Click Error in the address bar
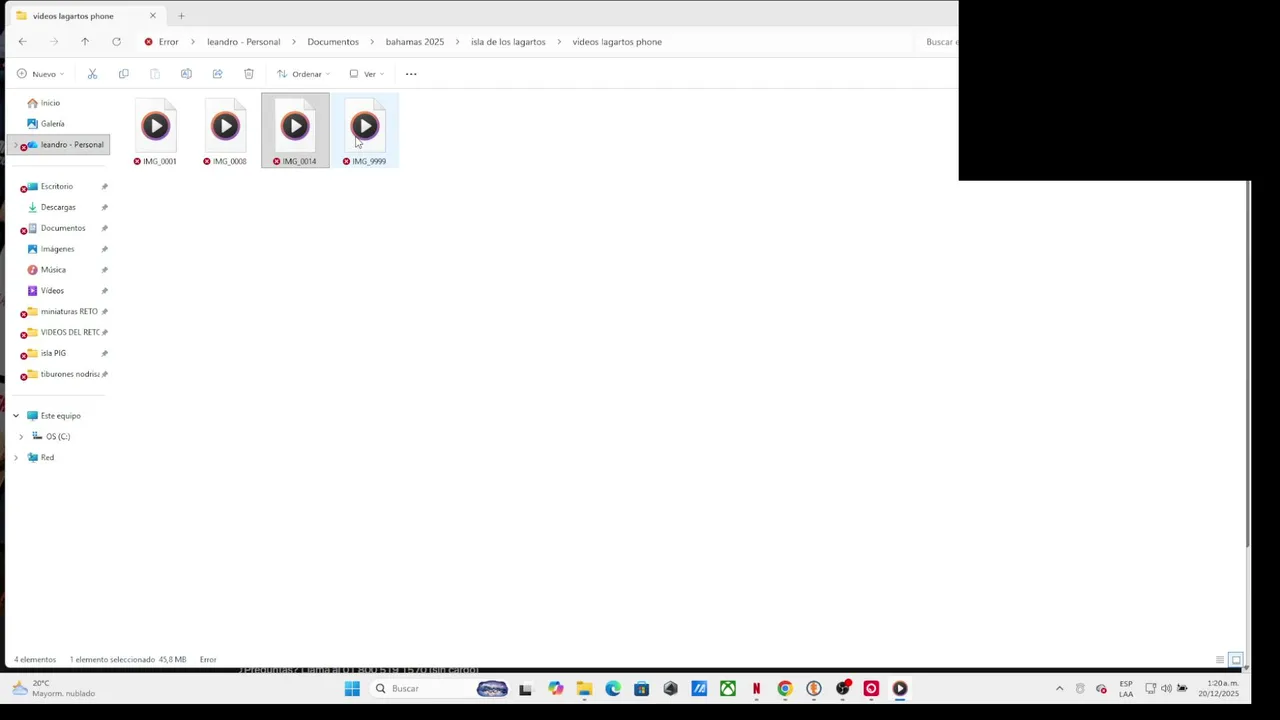 click(168, 42)
